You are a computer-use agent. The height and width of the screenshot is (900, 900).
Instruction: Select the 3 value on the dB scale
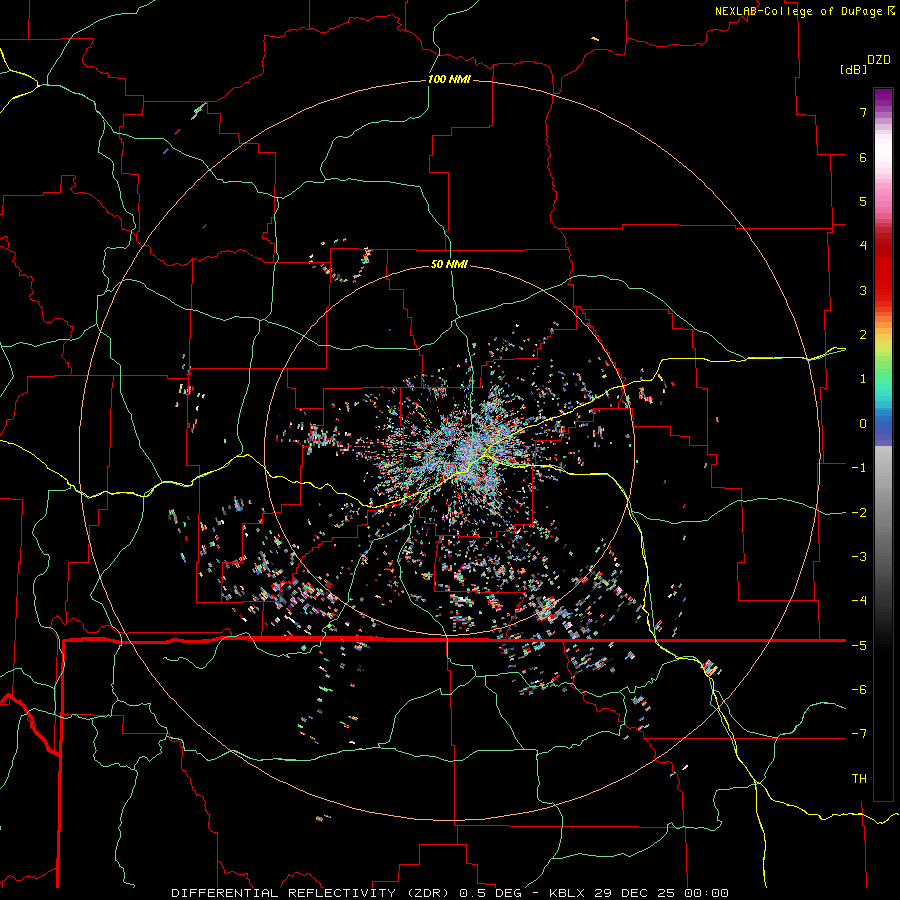[863, 290]
